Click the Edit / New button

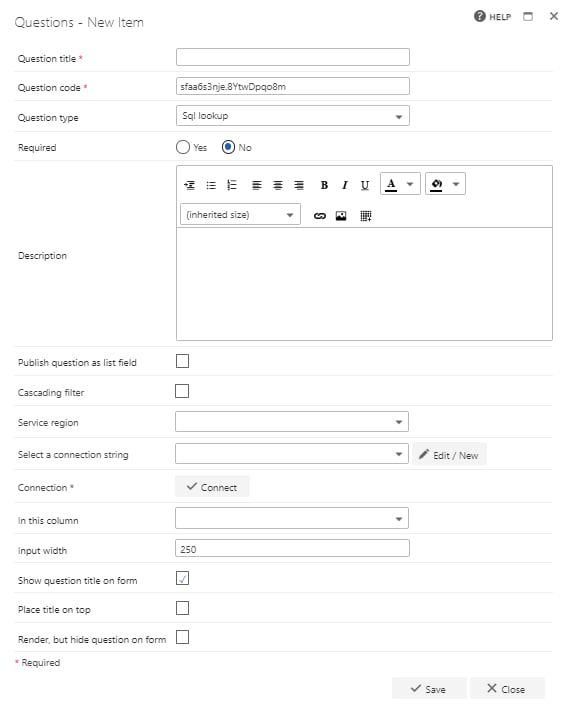[449, 454]
